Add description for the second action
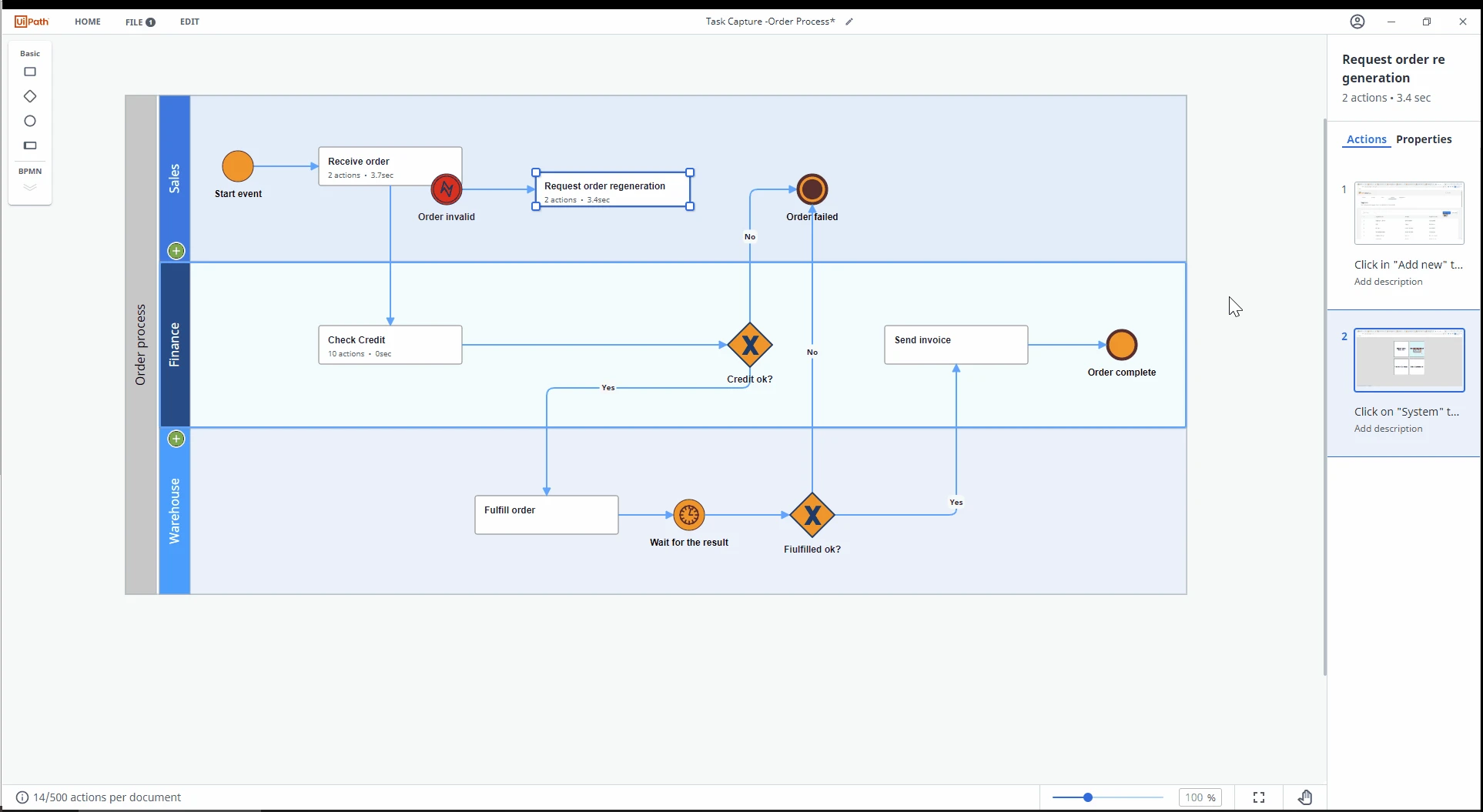The height and width of the screenshot is (812, 1483). 1388,429
